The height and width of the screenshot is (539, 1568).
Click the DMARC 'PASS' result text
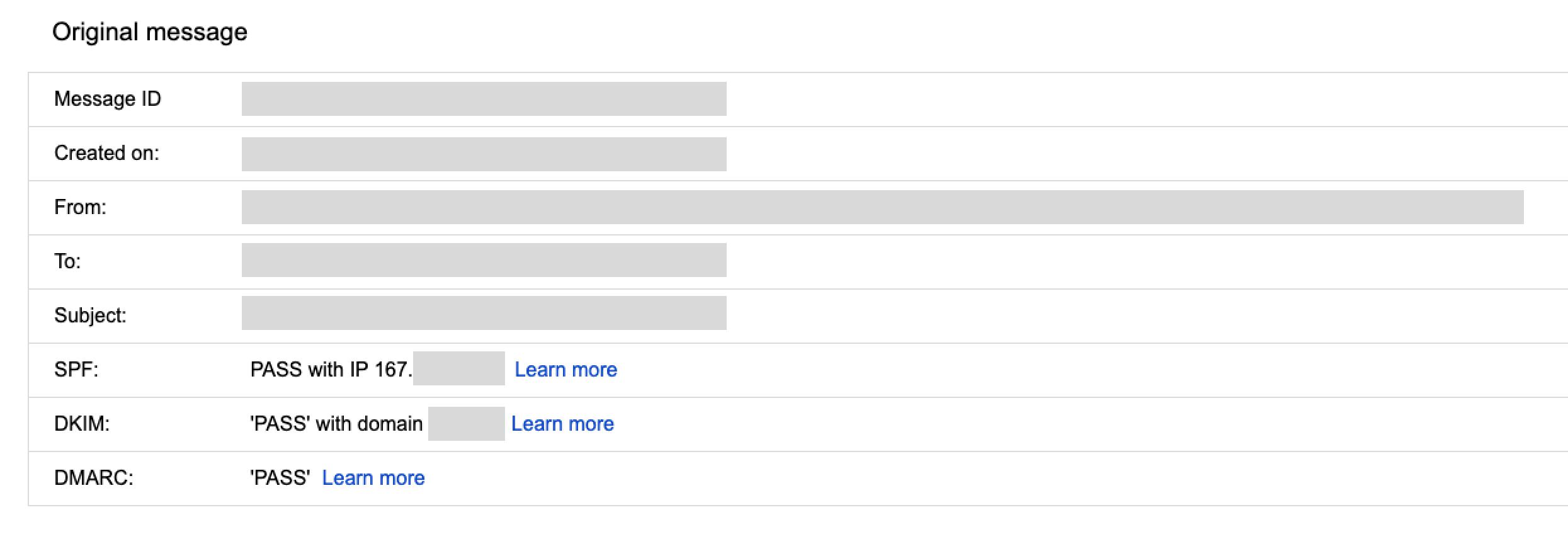click(280, 478)
